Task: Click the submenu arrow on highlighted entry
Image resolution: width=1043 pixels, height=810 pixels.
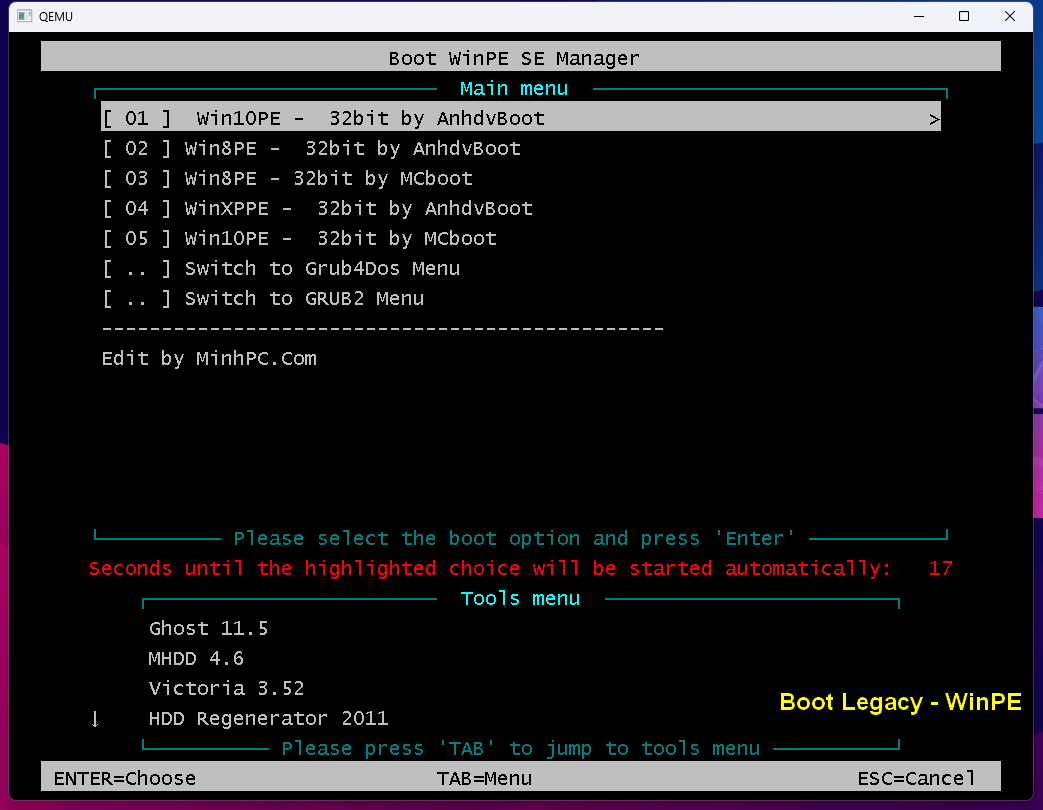Action: (934, 120)
